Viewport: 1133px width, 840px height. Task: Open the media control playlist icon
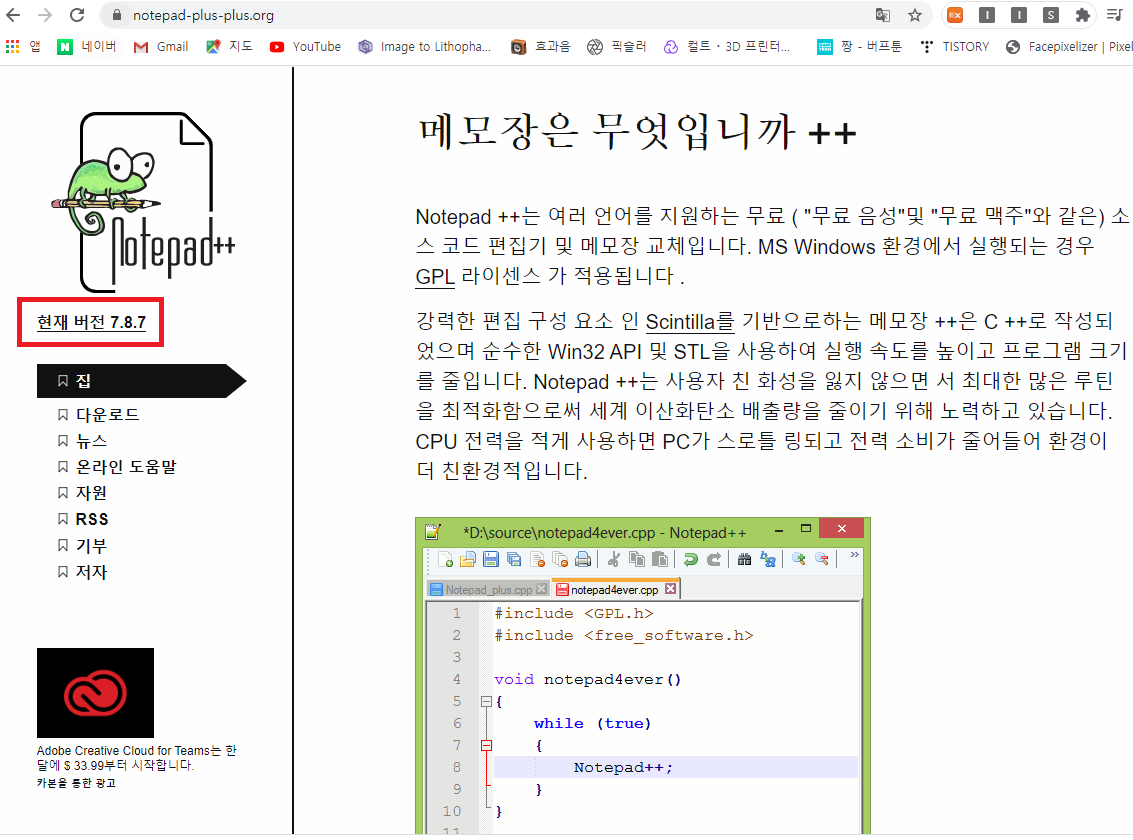(1114, 15)
